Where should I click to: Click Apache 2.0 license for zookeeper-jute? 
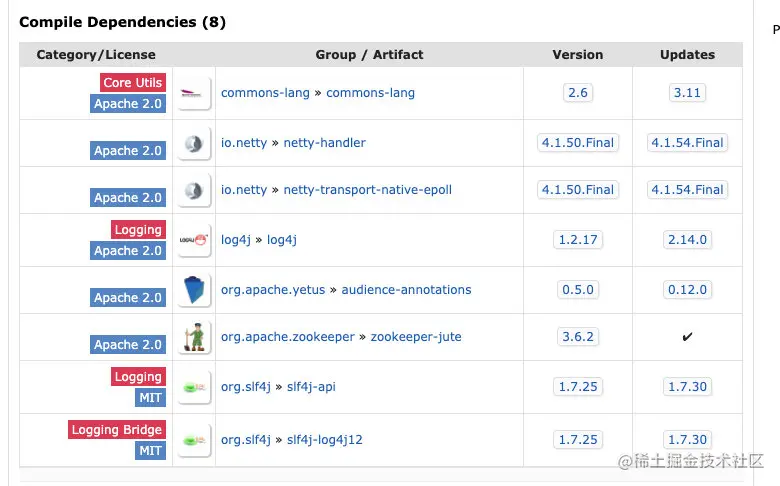[x=128, y=345]
